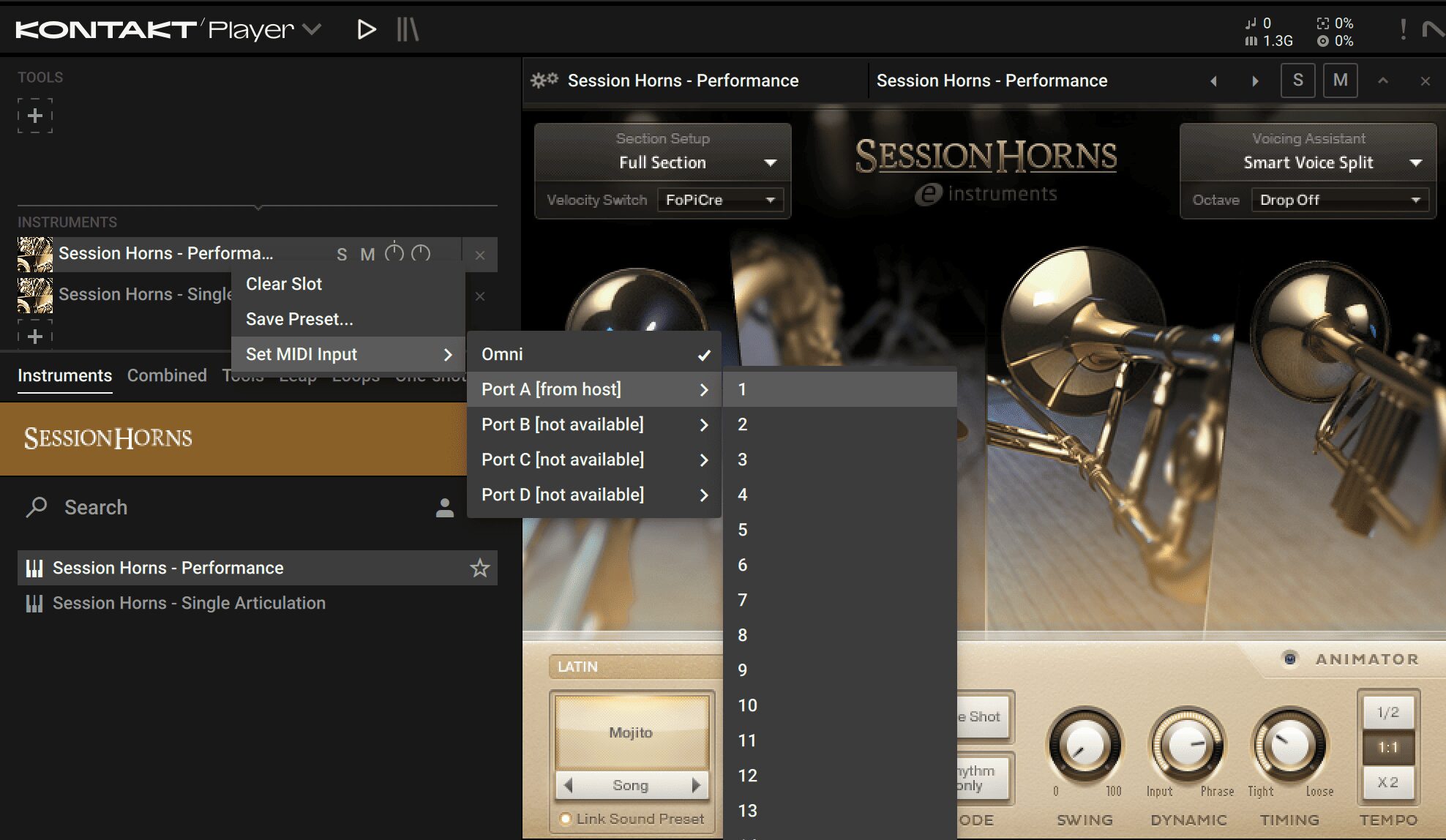Viewport: 1446px width, 840px height.
Task: Expand Port C not available submenu
Action: 594,460
